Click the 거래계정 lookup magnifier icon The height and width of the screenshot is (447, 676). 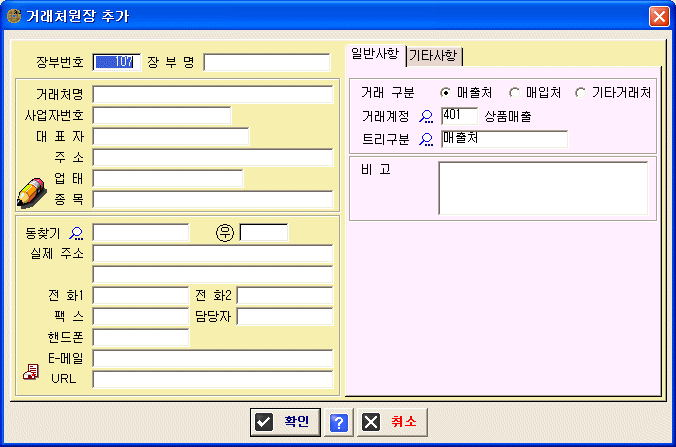pyautogui.click(x=426, y=116)
